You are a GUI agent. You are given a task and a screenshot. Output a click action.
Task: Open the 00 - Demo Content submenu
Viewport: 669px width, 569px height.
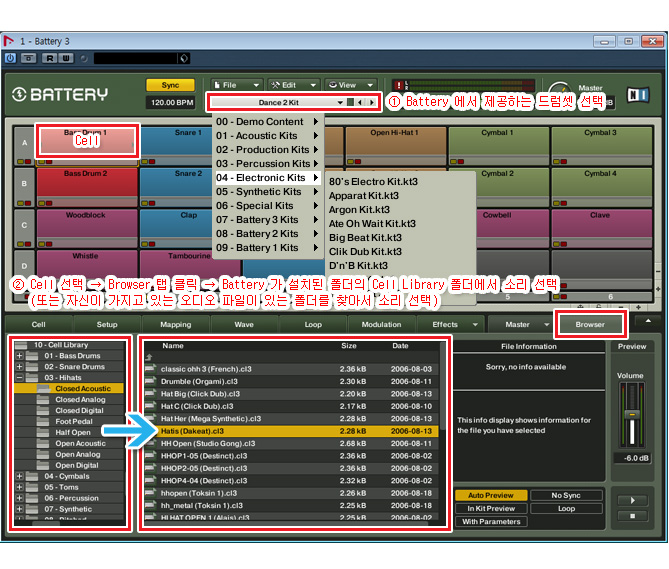[268, 122]
